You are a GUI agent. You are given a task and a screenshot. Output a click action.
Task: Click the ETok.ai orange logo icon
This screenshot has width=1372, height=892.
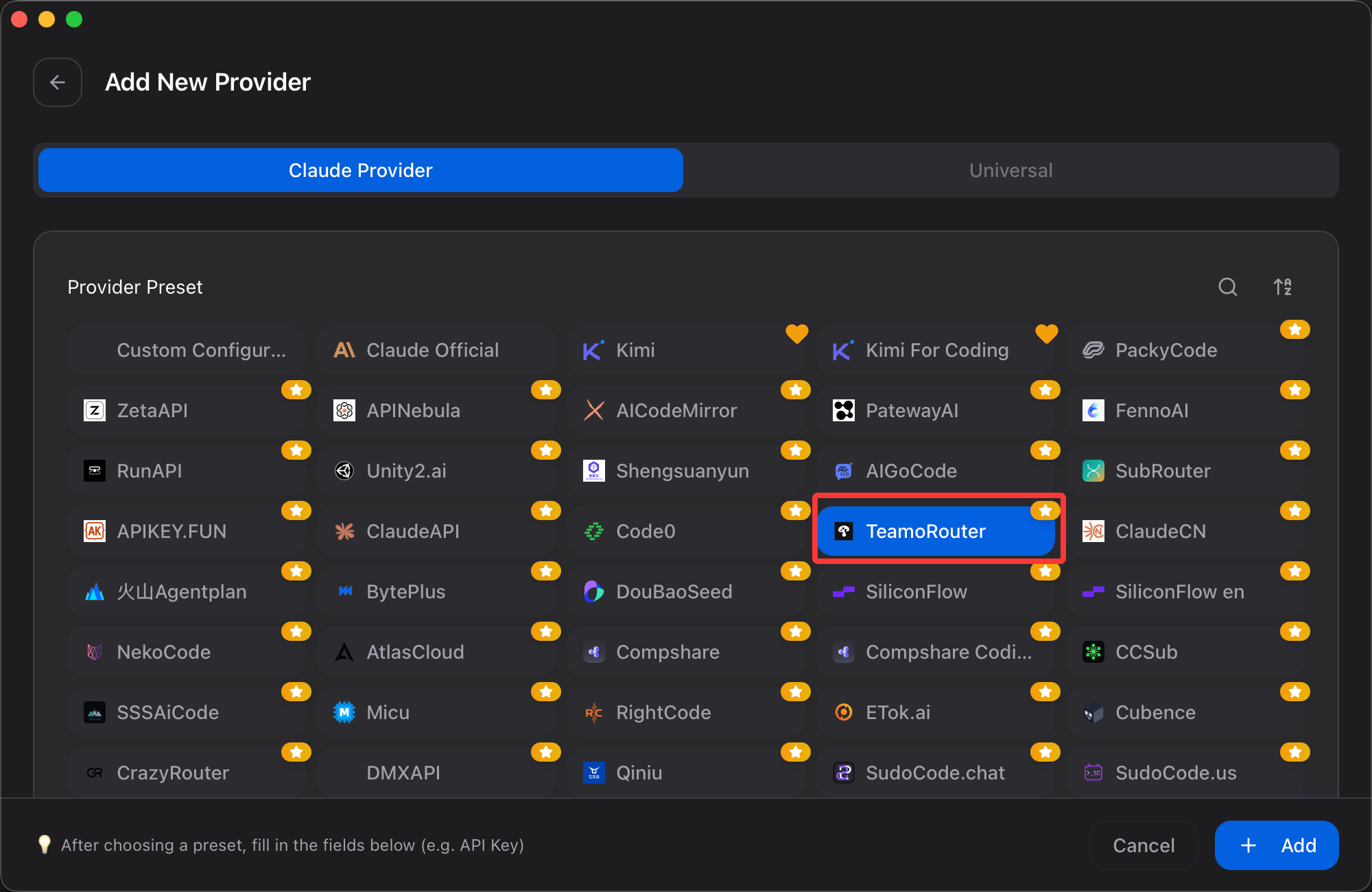[844, 712]
